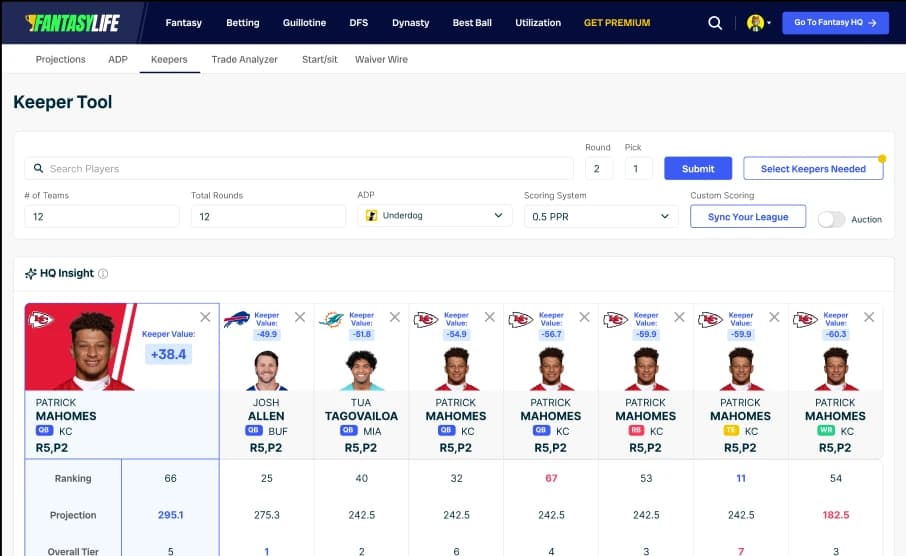Image resolution: width=906 pixels, height=556 pixels.
Task: Open the Best Ball menu
Action: (x=472, y=23)
